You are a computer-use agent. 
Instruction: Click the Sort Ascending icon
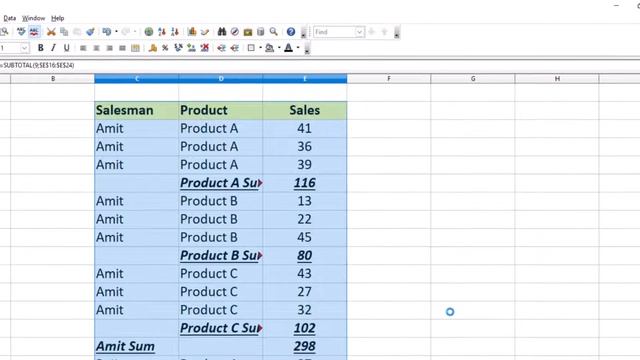pos(162,31)
